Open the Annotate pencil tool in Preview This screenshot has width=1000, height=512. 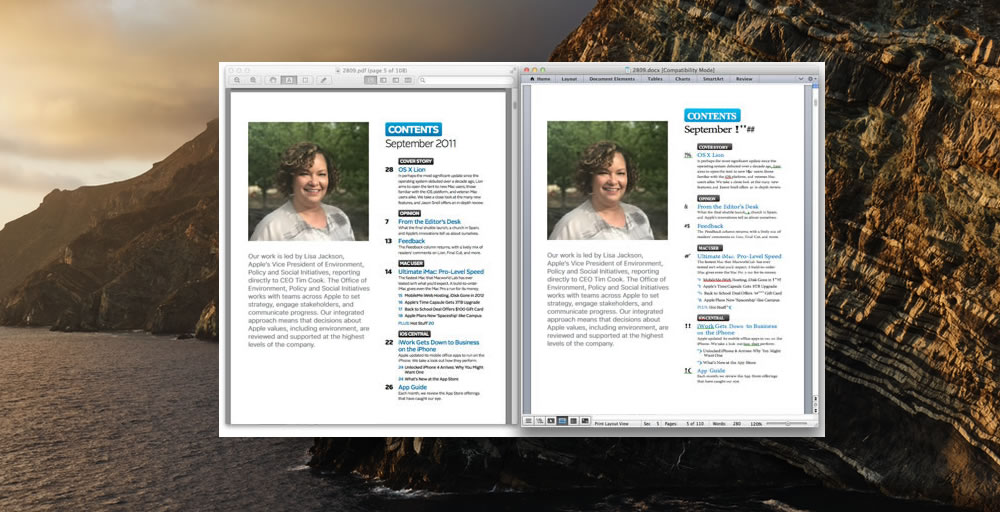coord(323,80)
